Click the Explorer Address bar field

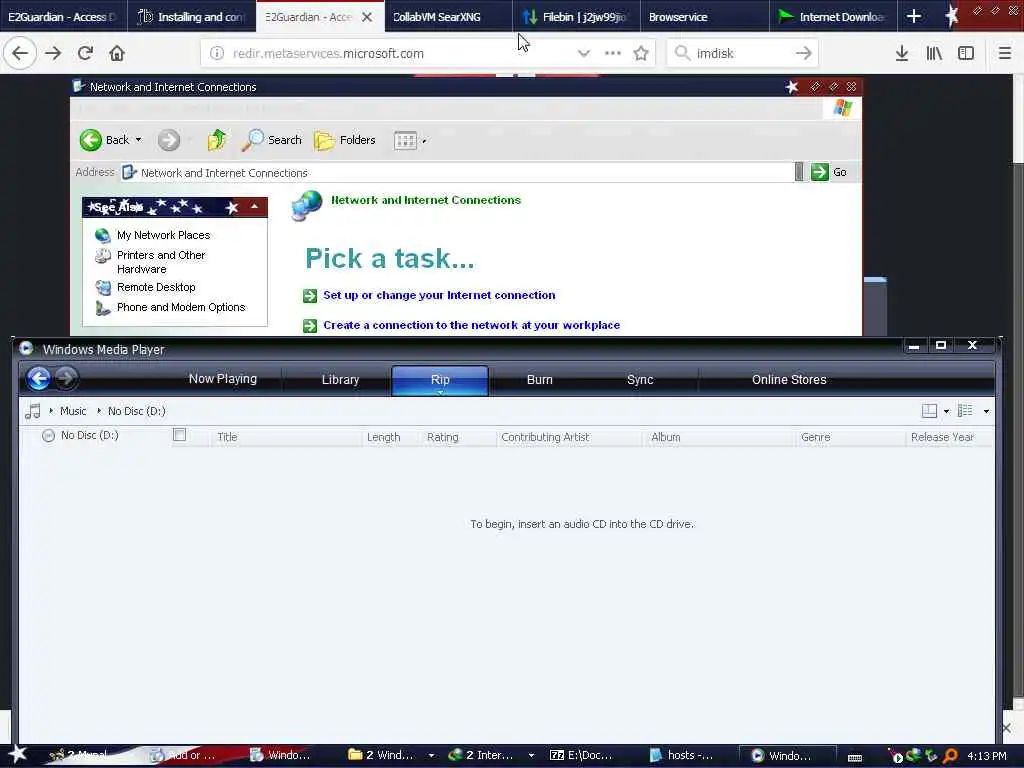[457, 172]
